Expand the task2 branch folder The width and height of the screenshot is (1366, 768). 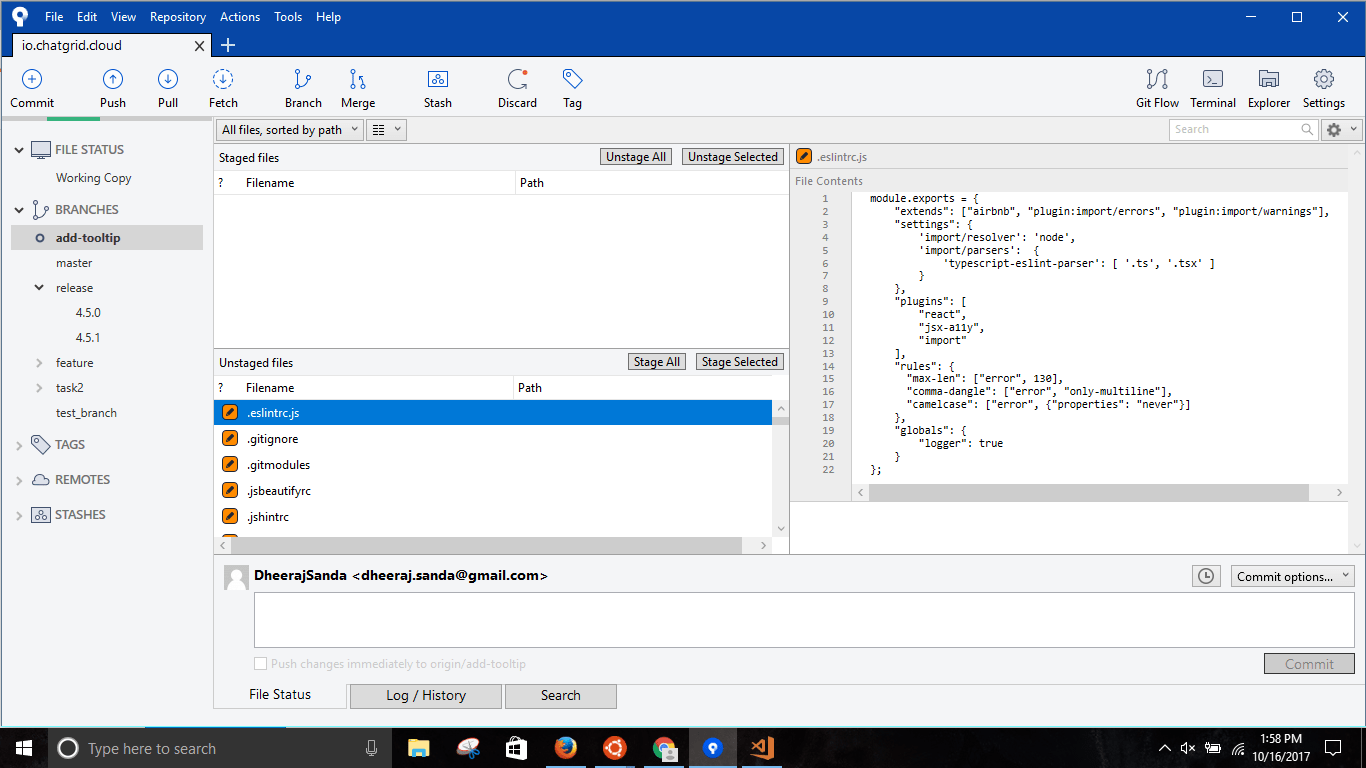tap(39, 388)
